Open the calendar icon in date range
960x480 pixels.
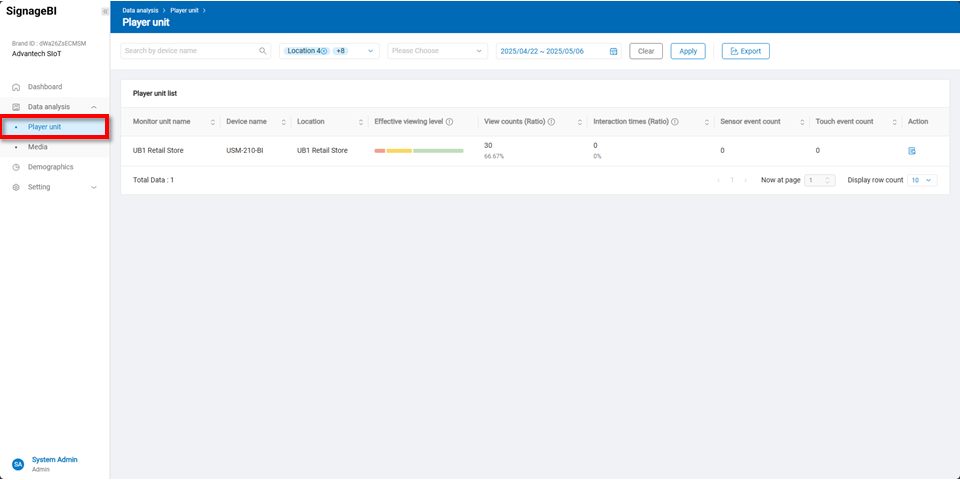tap(613, 51)
